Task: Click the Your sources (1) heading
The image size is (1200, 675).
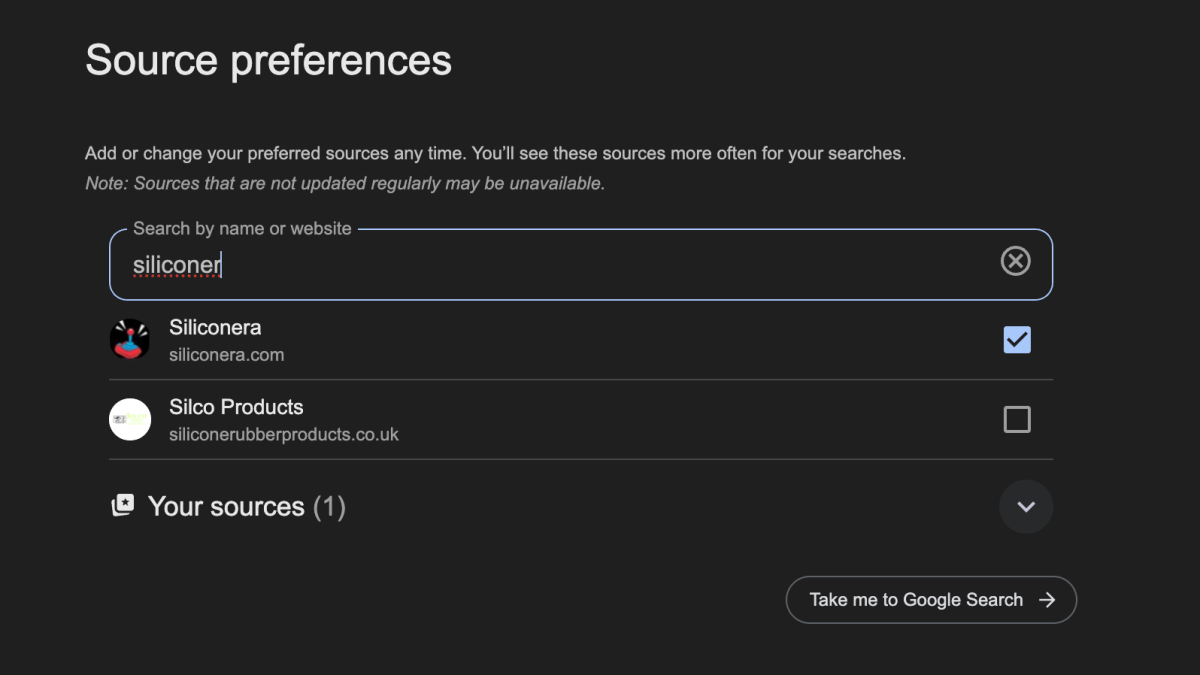Action: click(226, 506)
